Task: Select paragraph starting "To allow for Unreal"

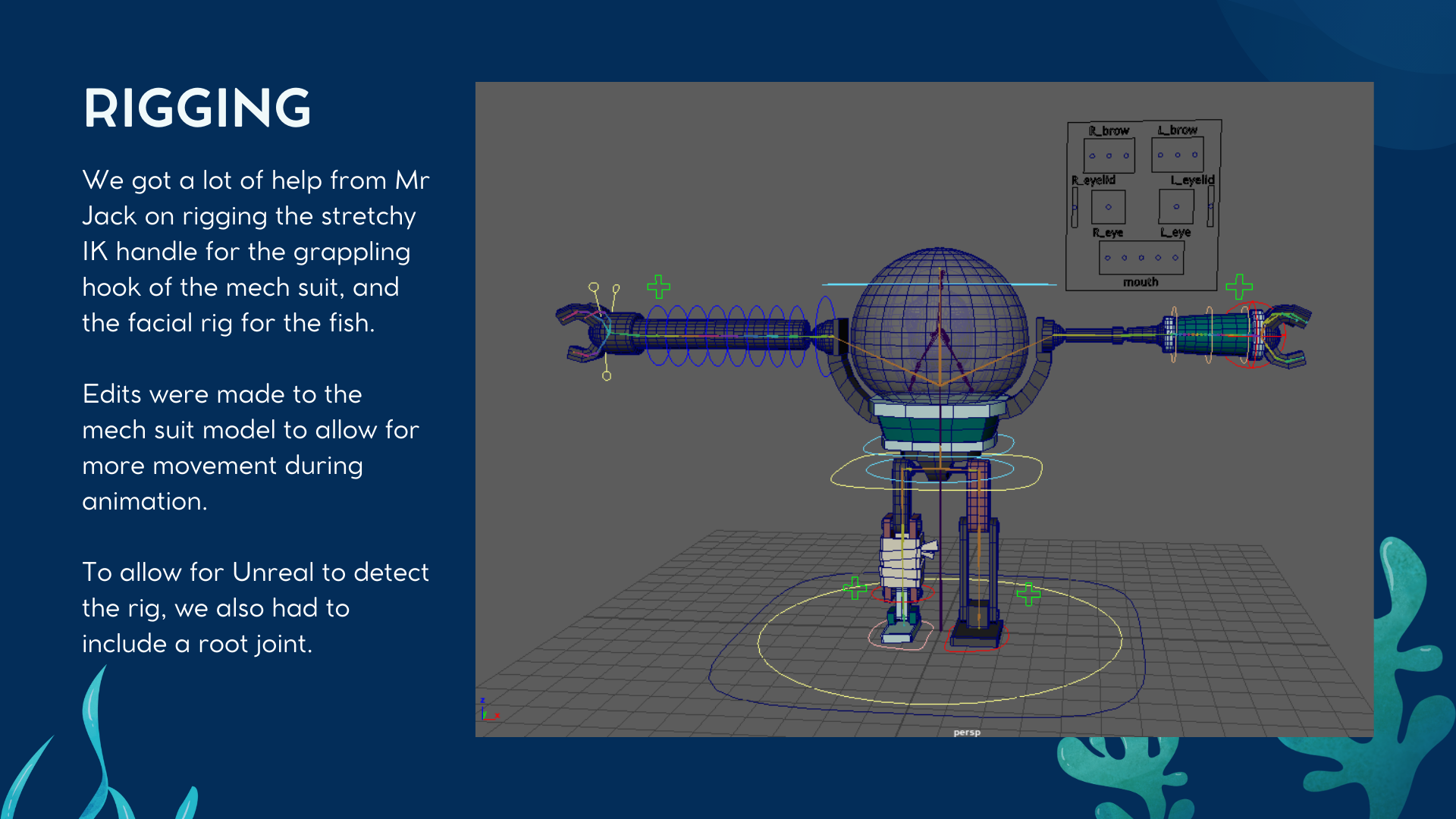Action: [x=256, y=607]
